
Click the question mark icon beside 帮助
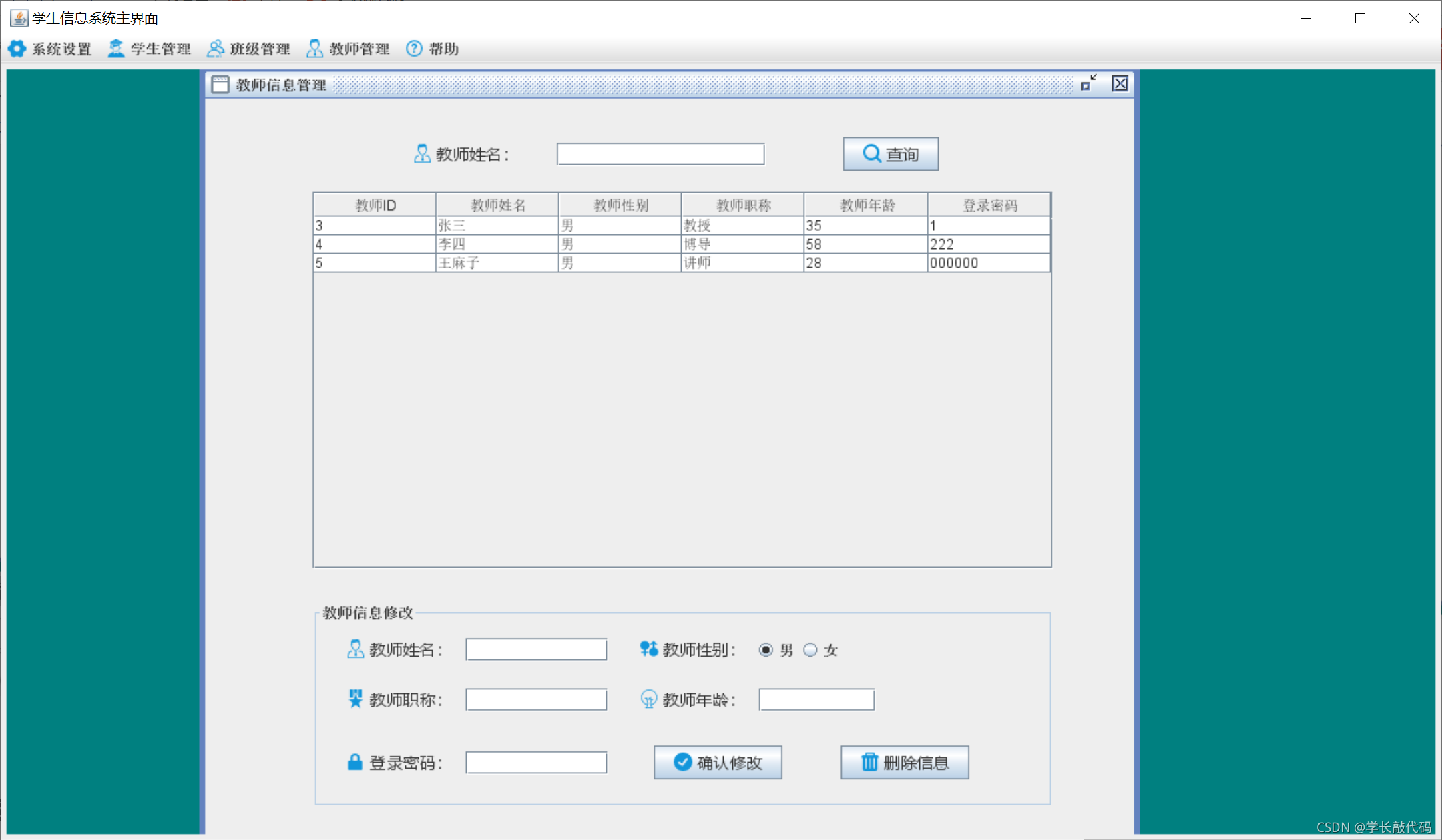(414, 49)
